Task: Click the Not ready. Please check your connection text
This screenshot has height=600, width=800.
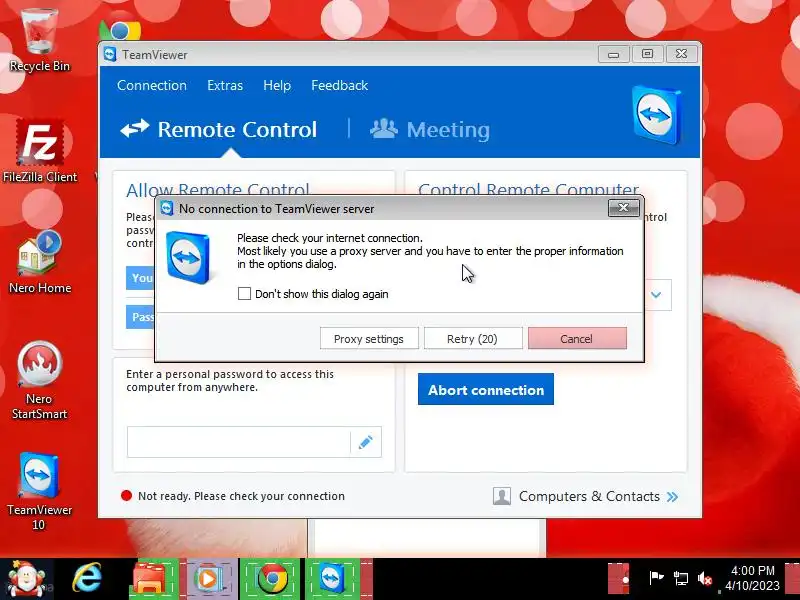Action: pos(241,496)
